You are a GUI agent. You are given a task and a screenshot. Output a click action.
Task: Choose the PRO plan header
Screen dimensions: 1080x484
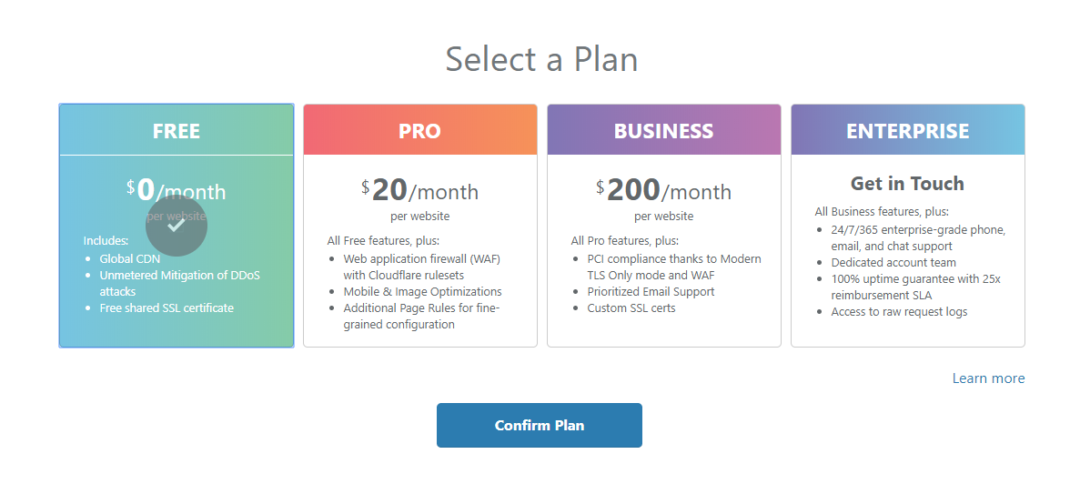(x=419, y=131)
